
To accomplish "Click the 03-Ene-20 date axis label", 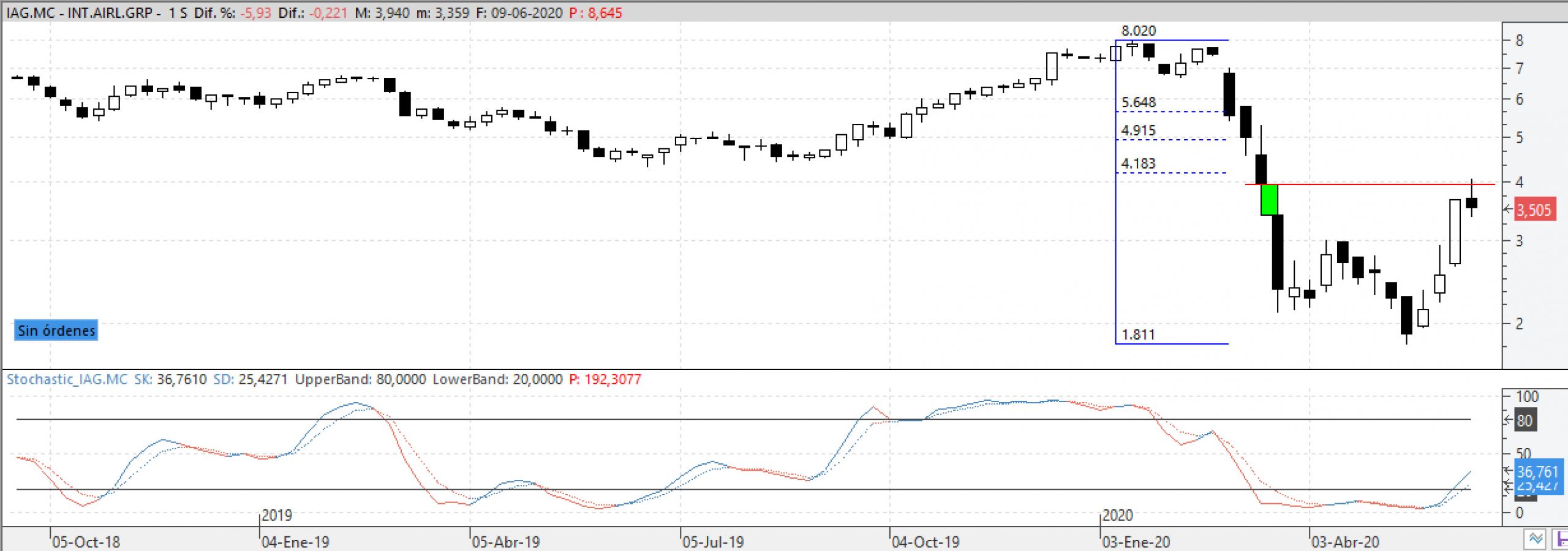I will (1136, 542).
